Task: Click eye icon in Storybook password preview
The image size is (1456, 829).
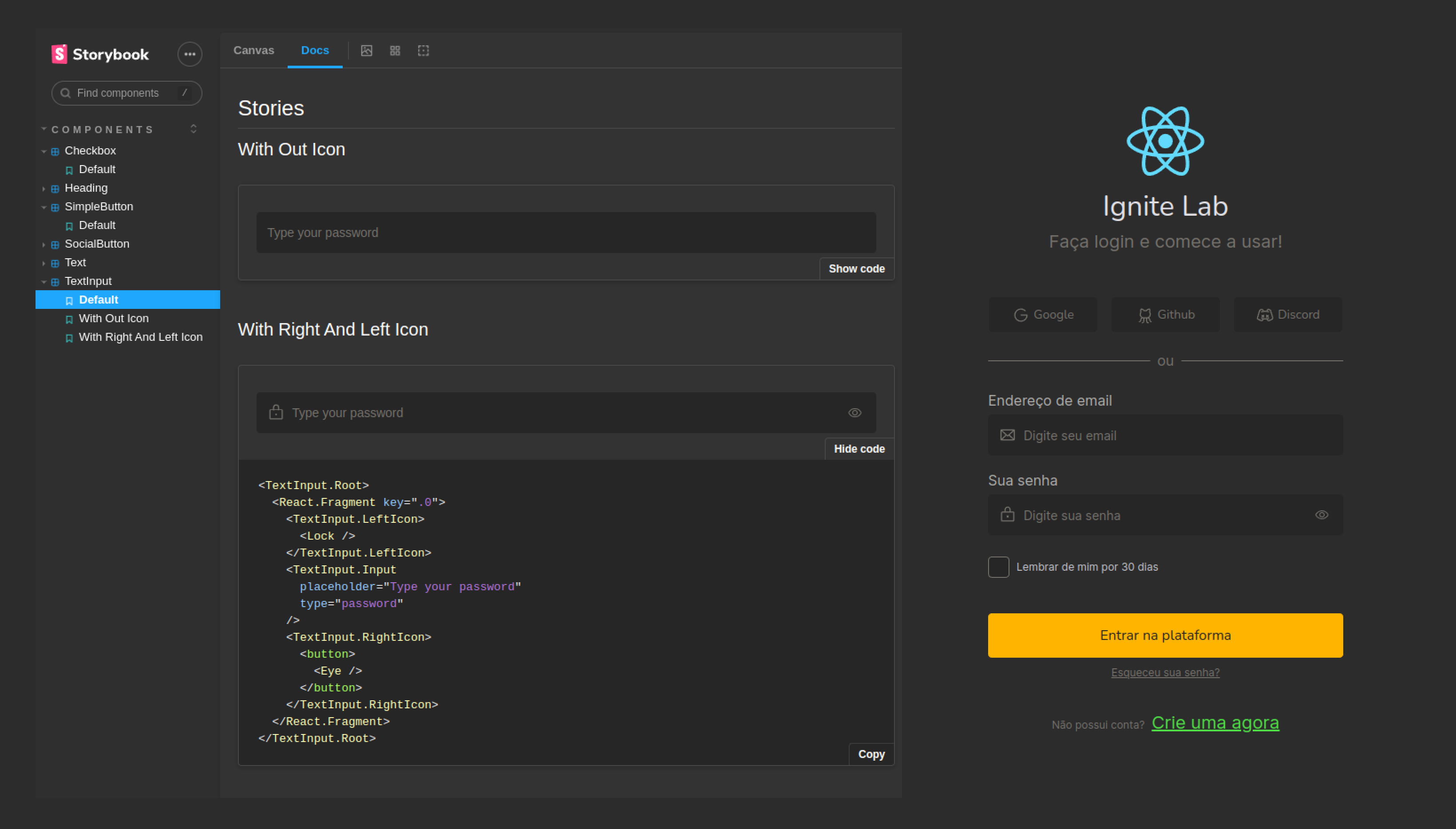Action: pos(854,413)
